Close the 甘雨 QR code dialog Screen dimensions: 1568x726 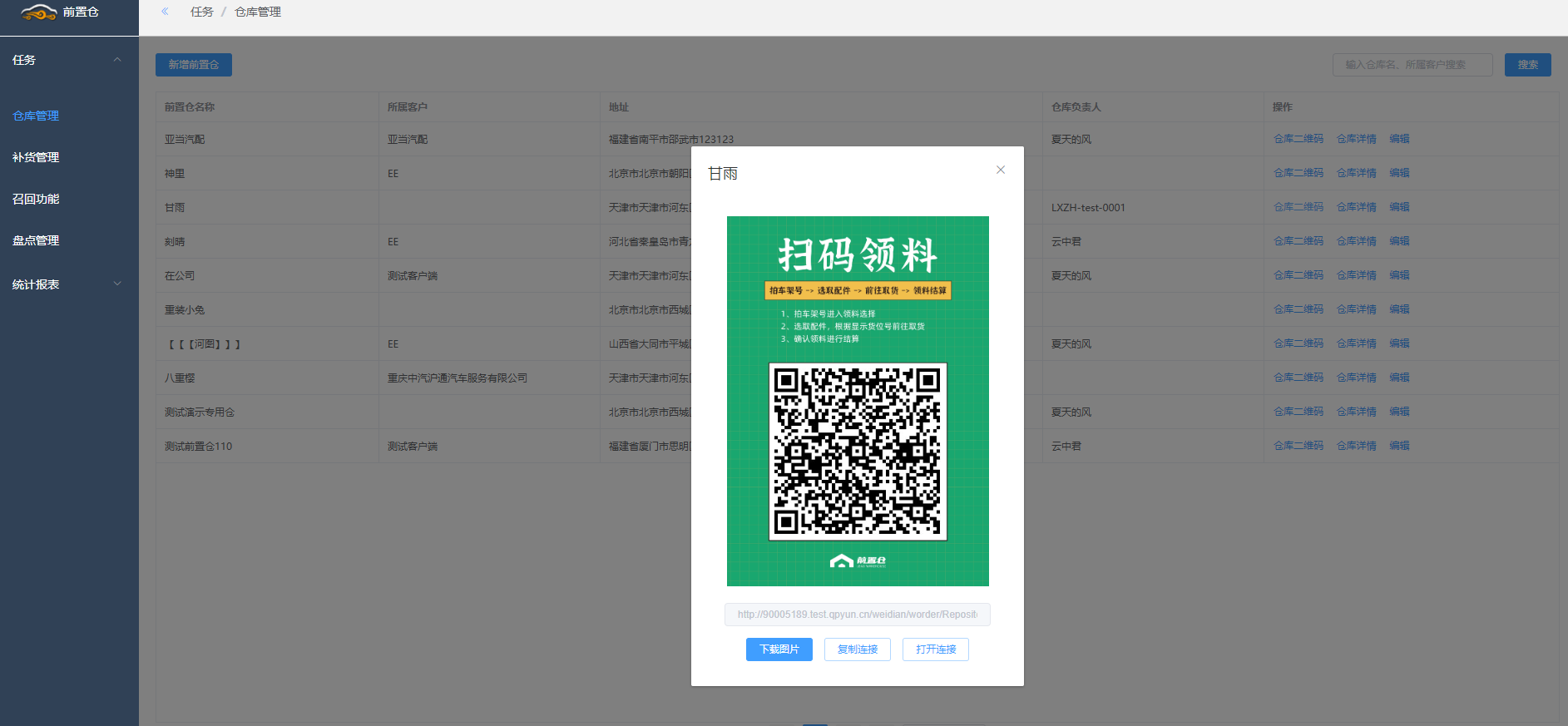pos(1001,170)
